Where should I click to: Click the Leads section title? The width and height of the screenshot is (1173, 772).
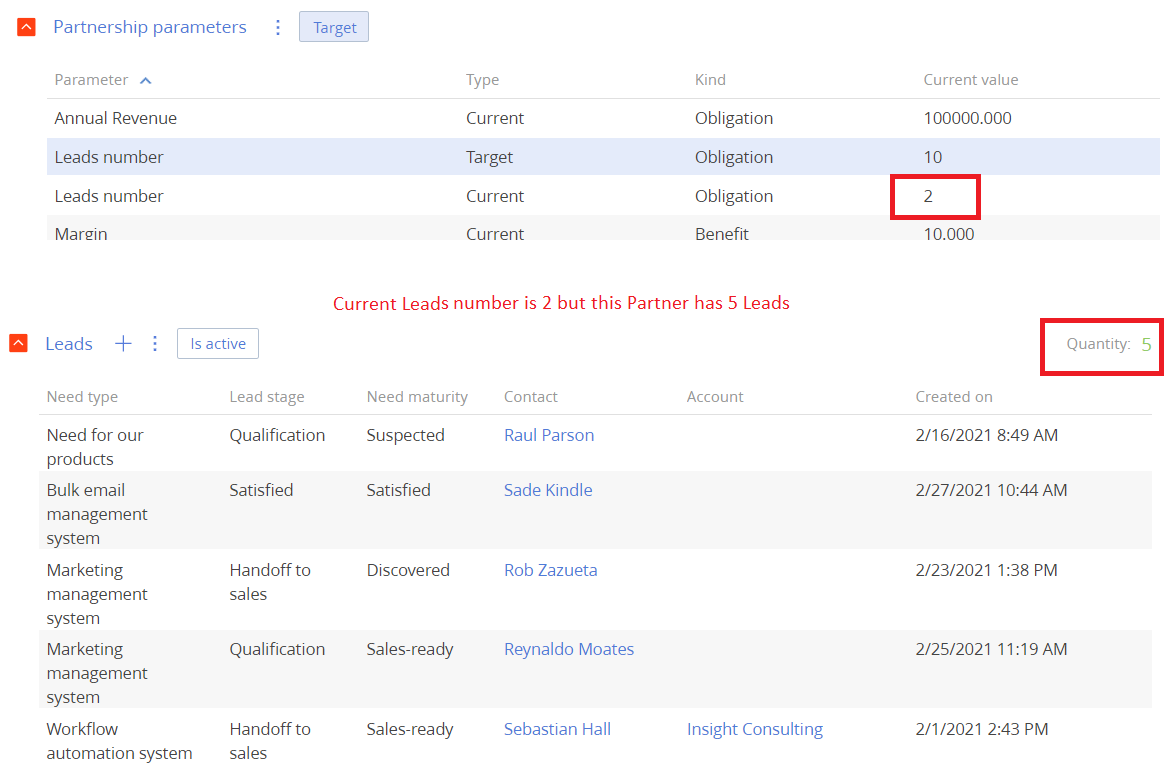(69, 344)
